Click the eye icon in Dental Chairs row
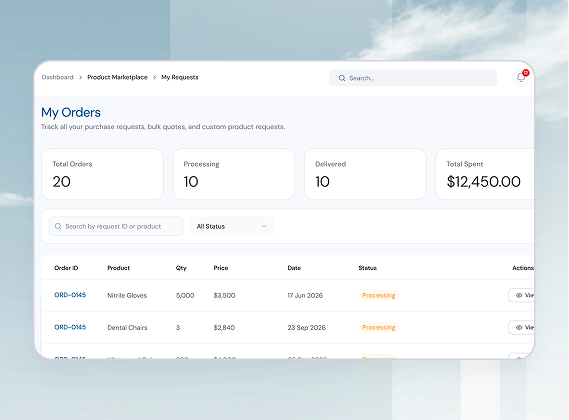Image resolution: width=569 pixels, height=420 pixels. coord(519,327)
